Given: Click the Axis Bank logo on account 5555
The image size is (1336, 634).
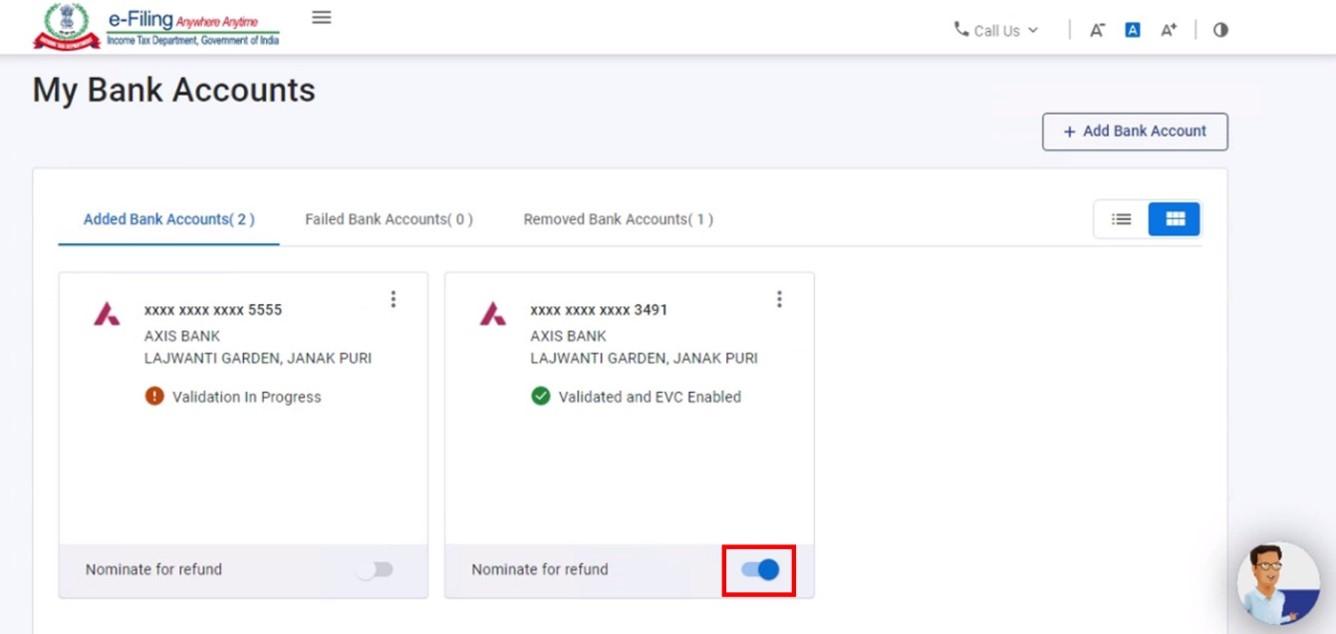Looking at the screenshot, I should (105, 312).
